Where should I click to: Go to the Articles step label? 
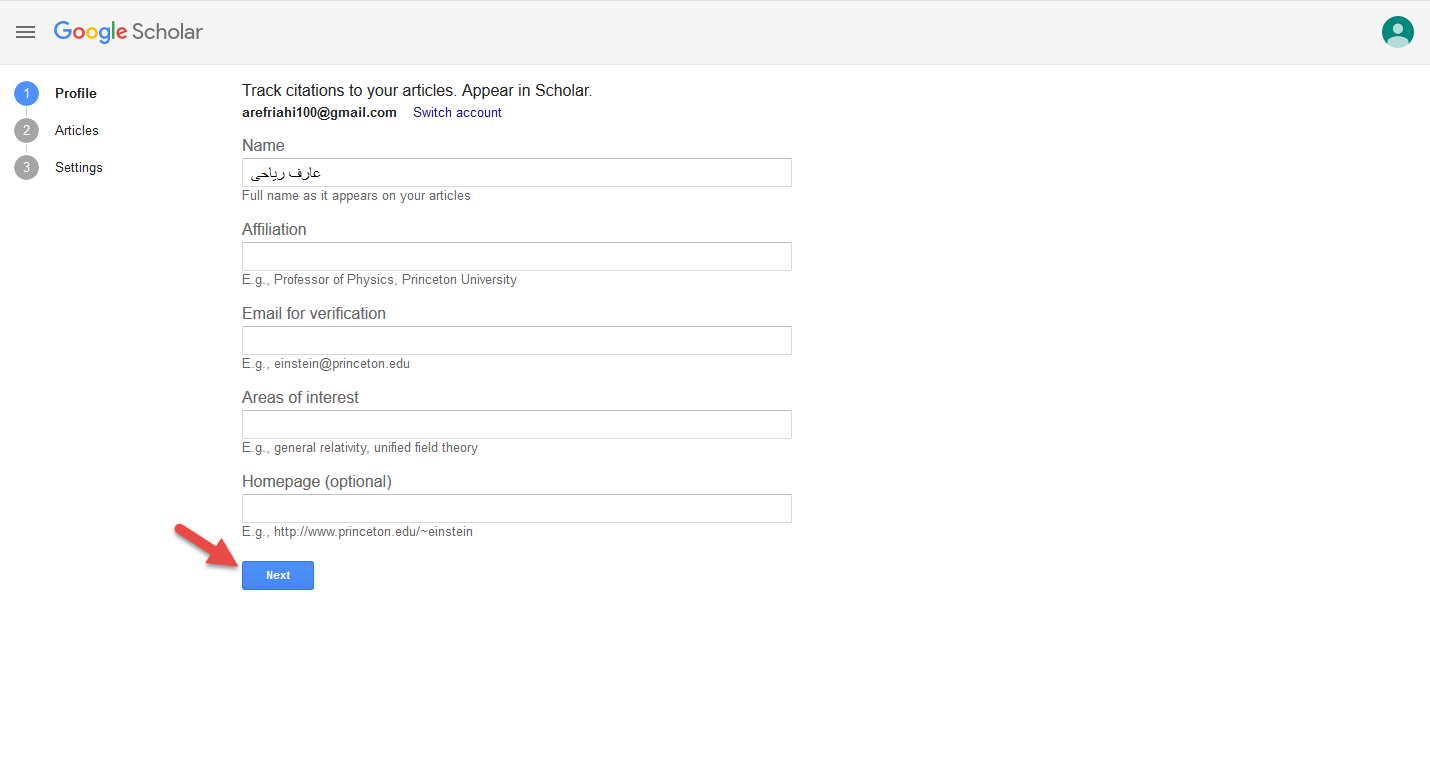coord(77,130)
